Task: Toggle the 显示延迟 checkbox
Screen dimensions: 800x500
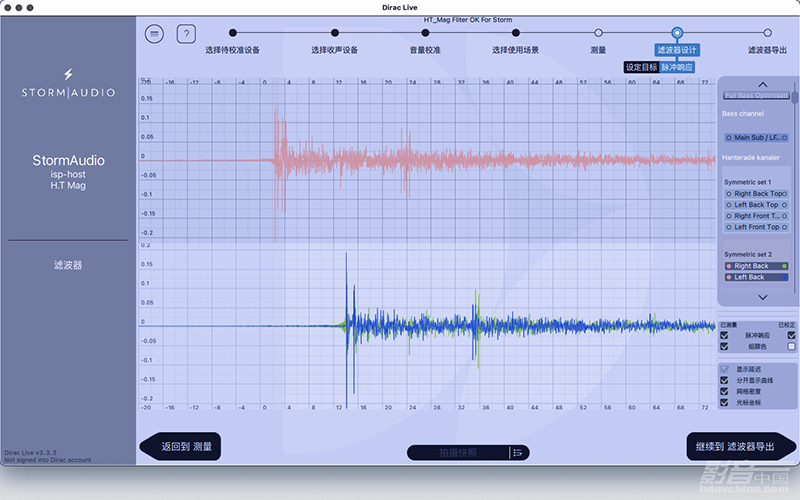Action: (724, 369)
